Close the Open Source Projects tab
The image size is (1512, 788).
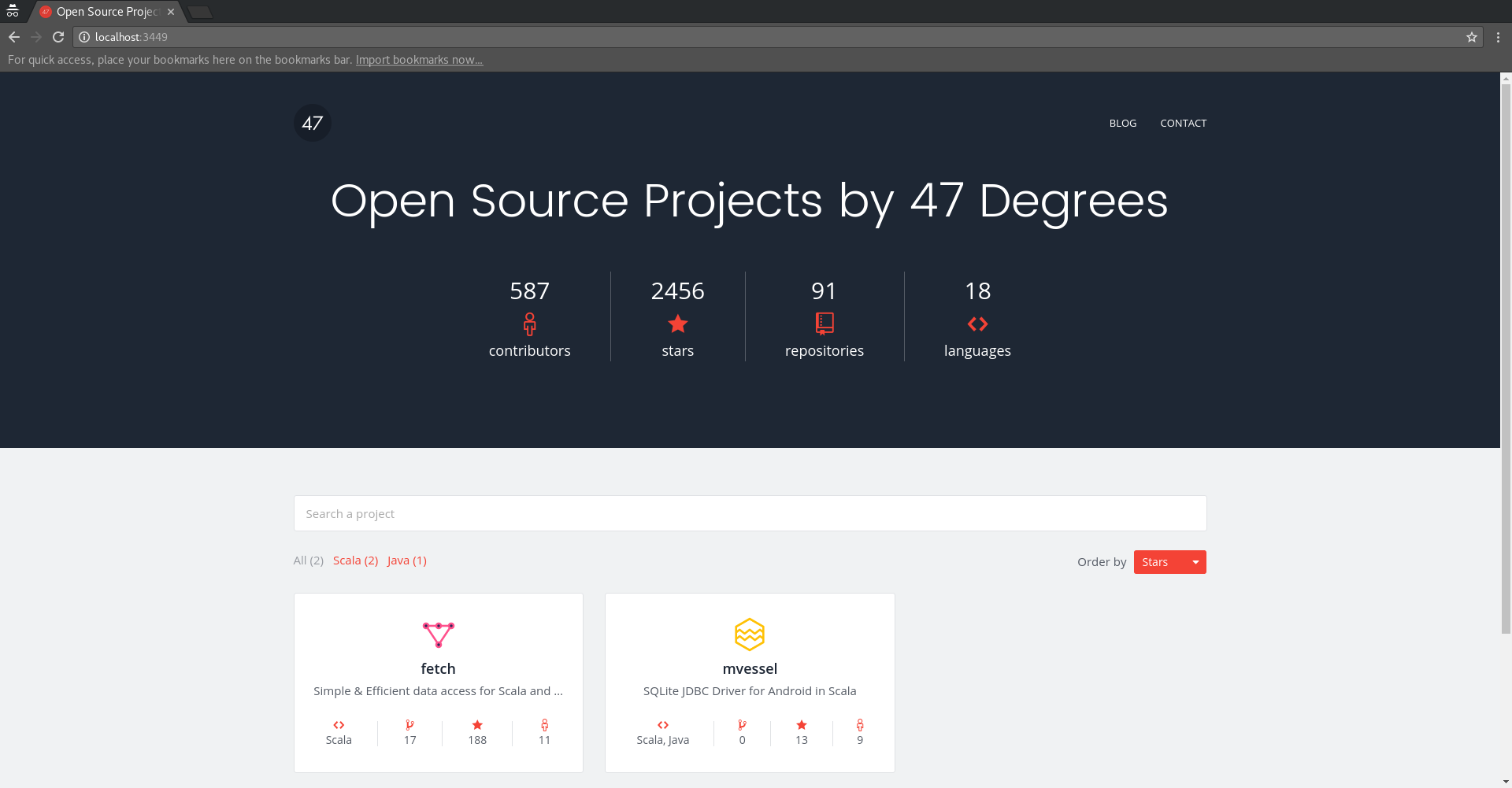click(171, 12)
